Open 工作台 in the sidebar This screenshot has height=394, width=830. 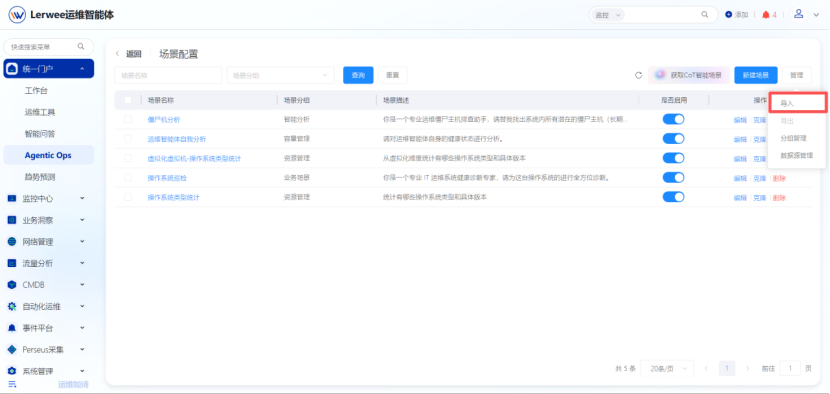pos(36,91)
